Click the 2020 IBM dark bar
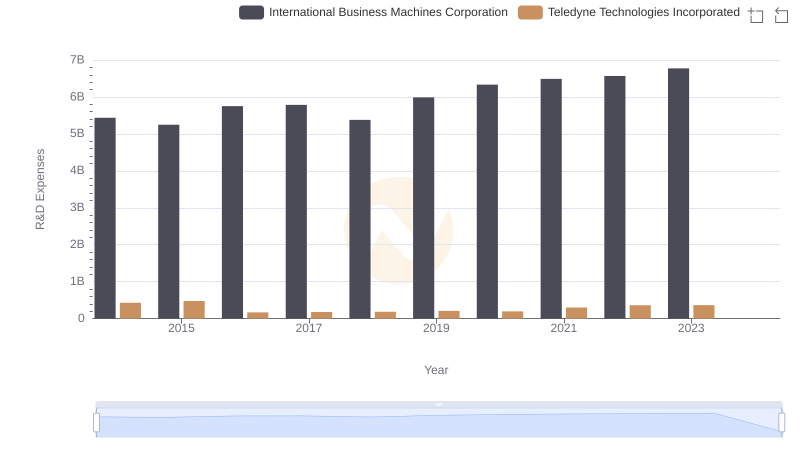800x461 pixels. pyautogui.click(x=488, y=202)
